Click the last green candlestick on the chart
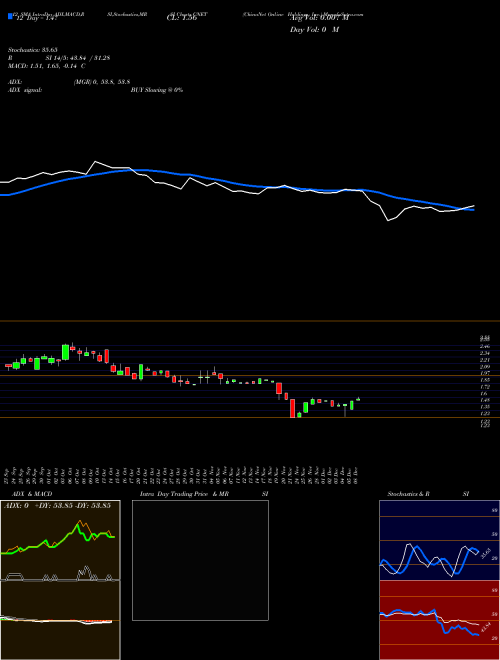This screenshot has width=500, height=660. [x=358, y=399]
